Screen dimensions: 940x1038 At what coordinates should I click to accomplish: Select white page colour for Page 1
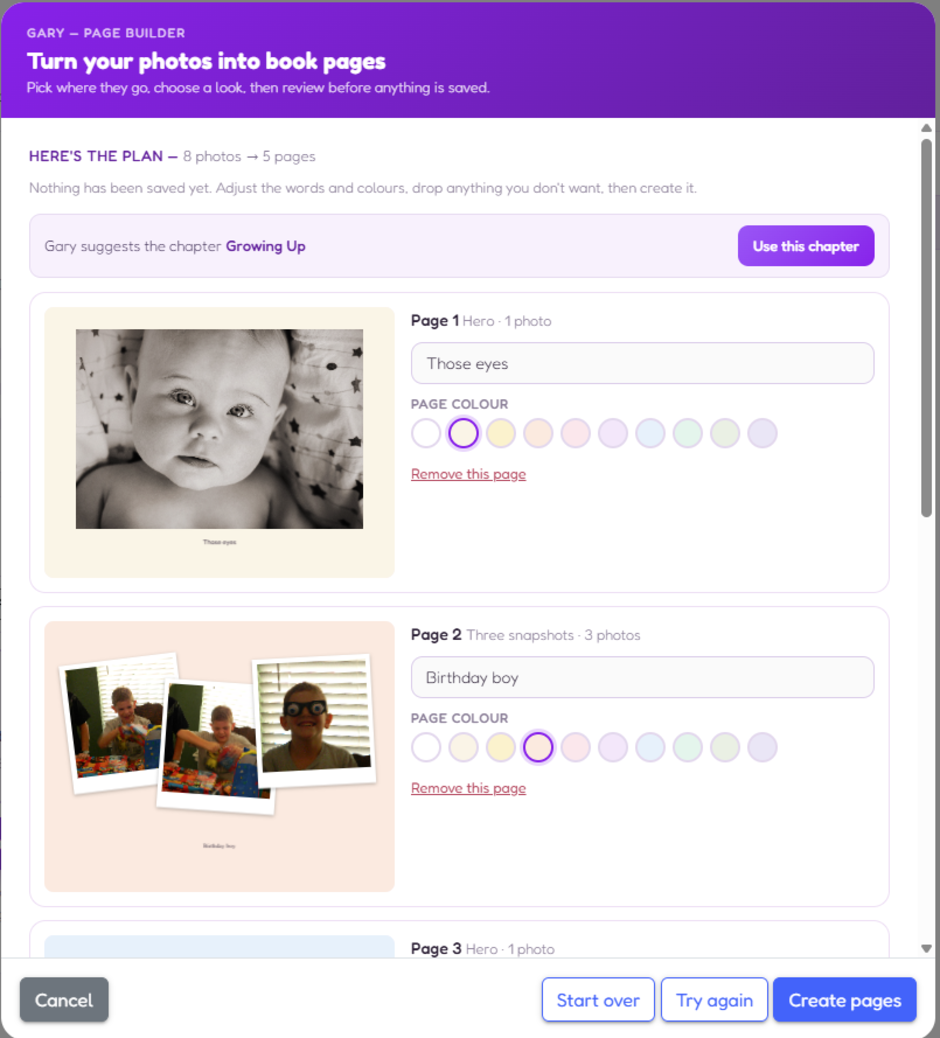426,434
